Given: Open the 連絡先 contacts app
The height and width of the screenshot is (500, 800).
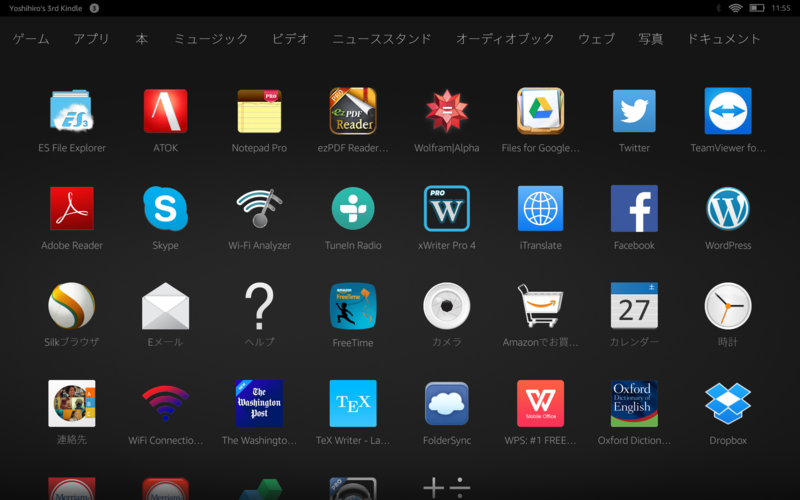Looking at the screenshot, I should coord(71,403).
